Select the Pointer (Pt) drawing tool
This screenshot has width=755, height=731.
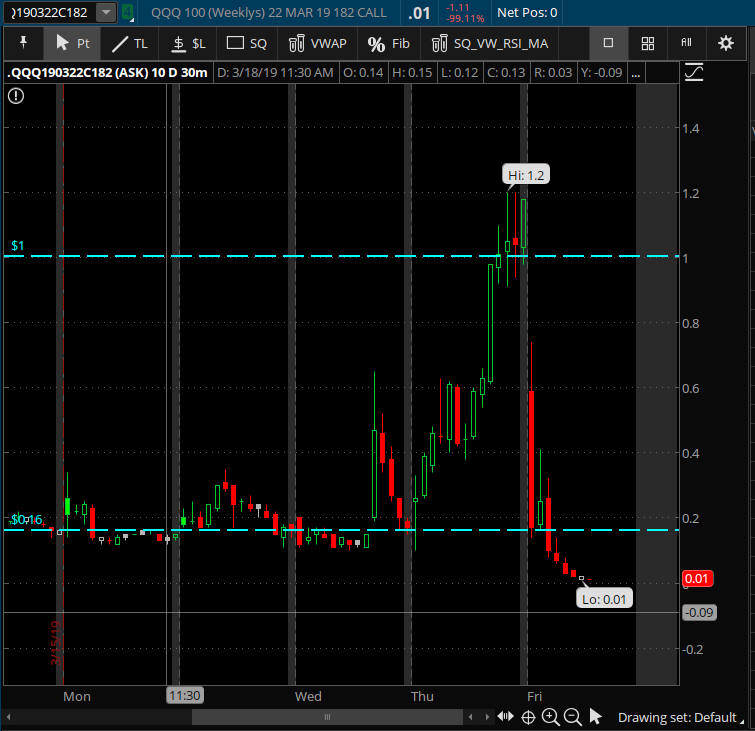(73, 44)
